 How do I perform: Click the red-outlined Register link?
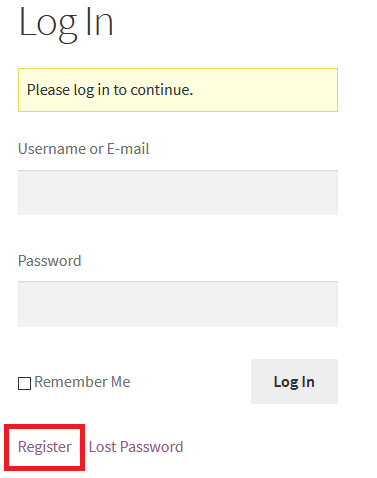[x=45, y=447]
